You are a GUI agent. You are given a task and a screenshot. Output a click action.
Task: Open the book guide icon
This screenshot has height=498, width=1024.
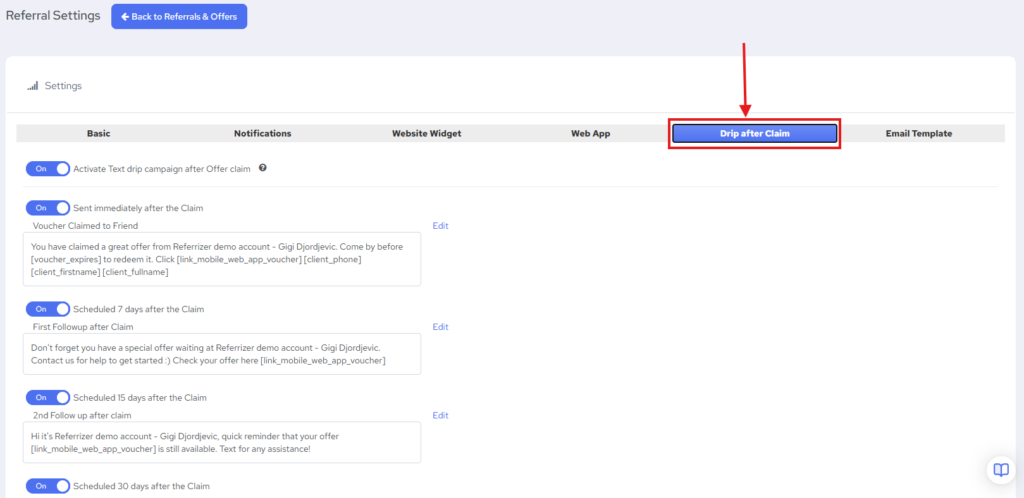(1000, 469)
